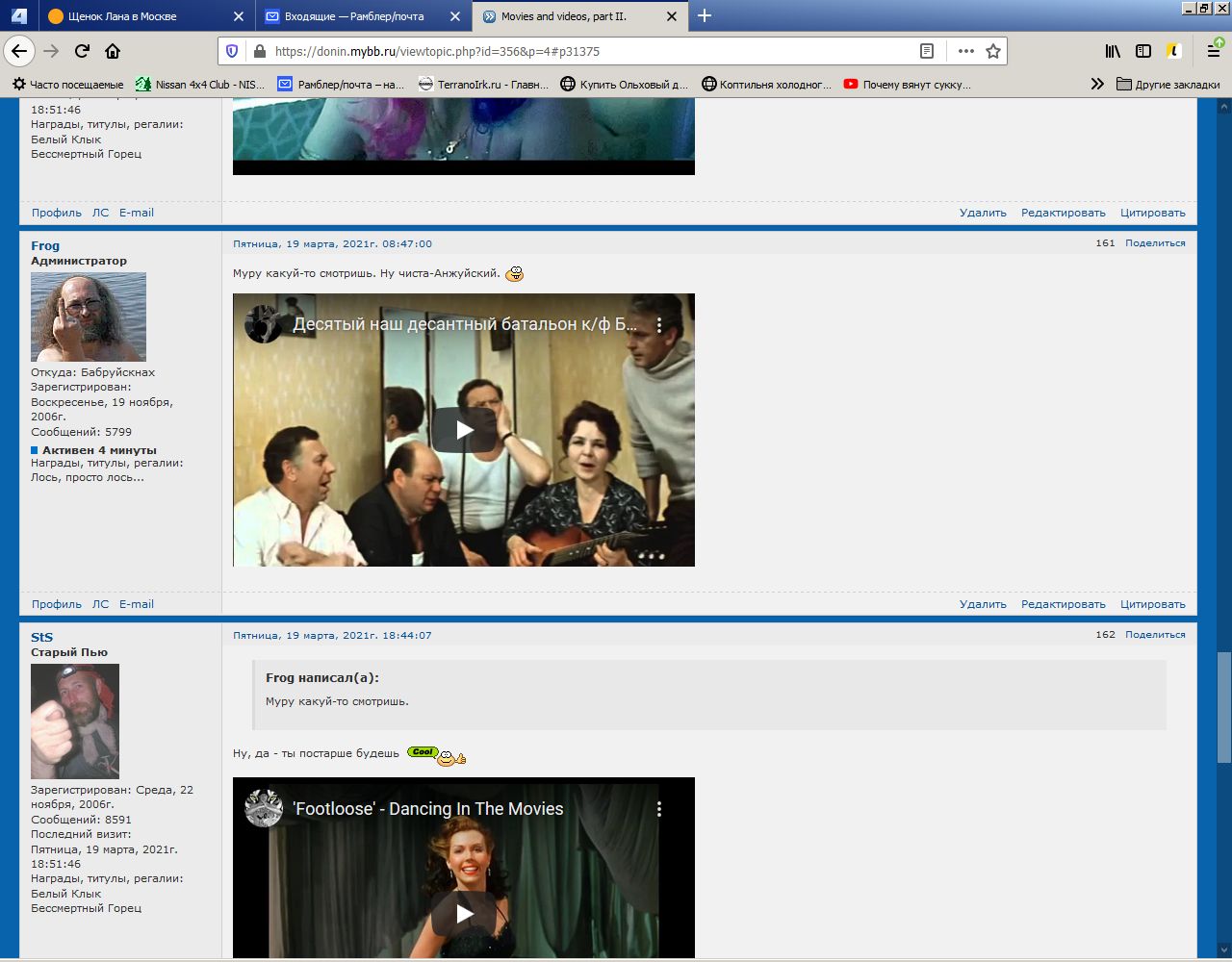Screen dimensions: 1232x962
Task: Close the Щенок Лана в Москве tab
Action: point(239,16)
